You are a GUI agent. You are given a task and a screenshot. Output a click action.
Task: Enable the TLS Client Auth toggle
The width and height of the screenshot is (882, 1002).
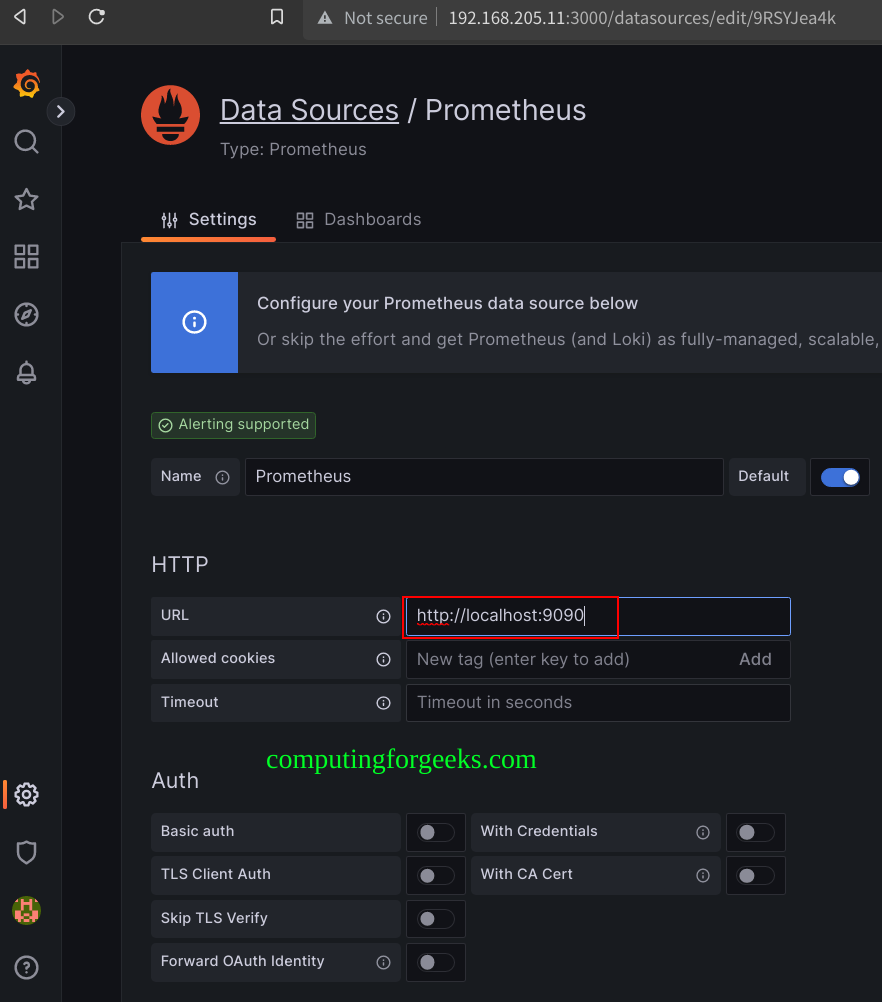[x=436, y=875]
